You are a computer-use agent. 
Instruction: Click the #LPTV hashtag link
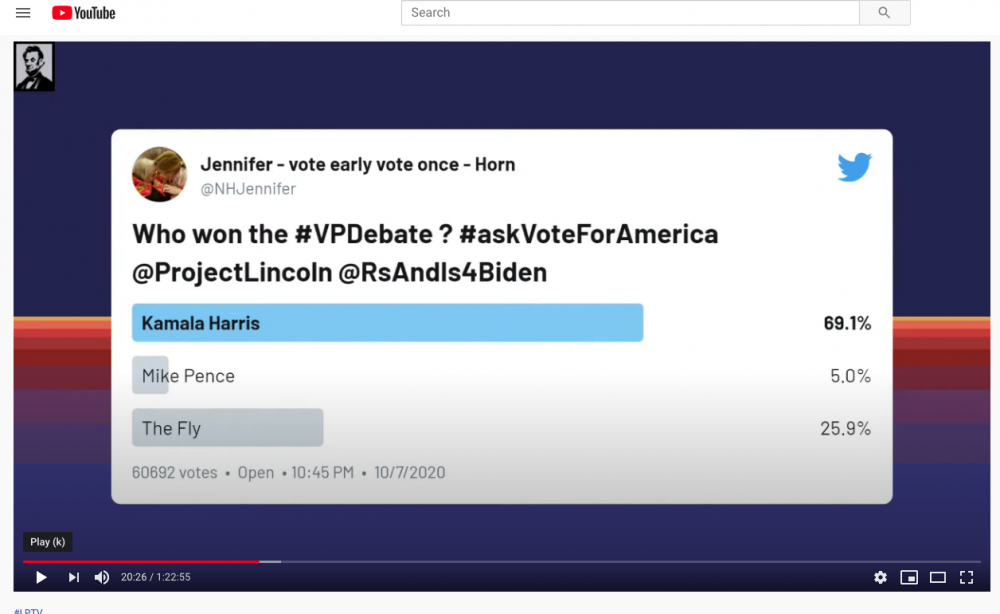28,610
